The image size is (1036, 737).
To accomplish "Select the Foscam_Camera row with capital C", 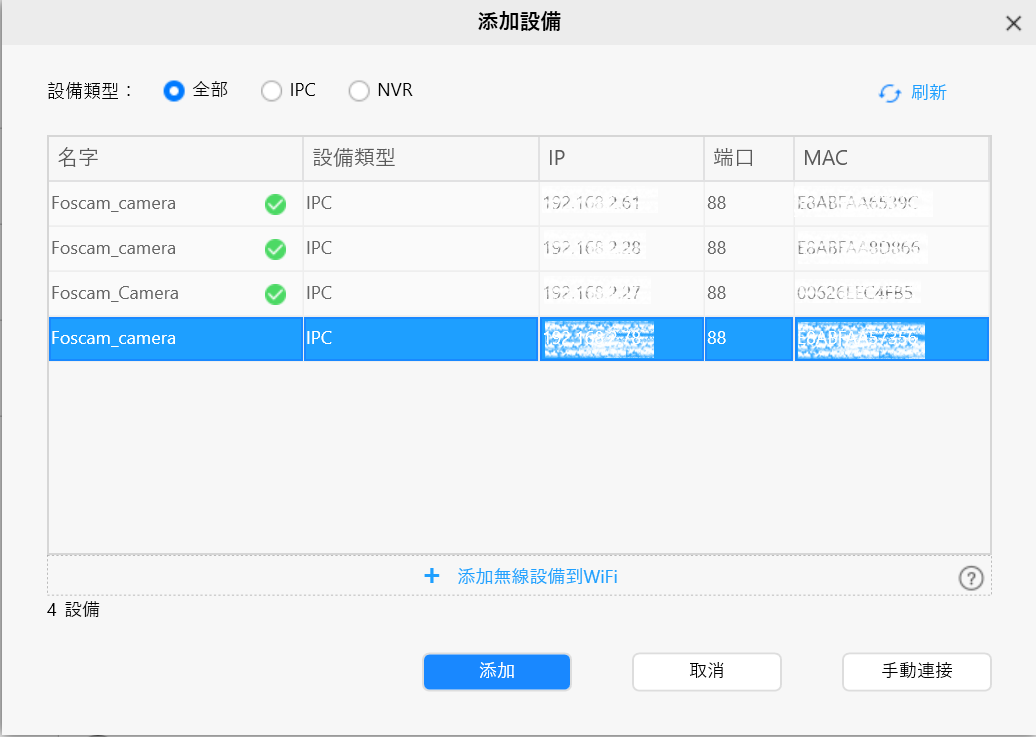I will click(x=519, y=293).
